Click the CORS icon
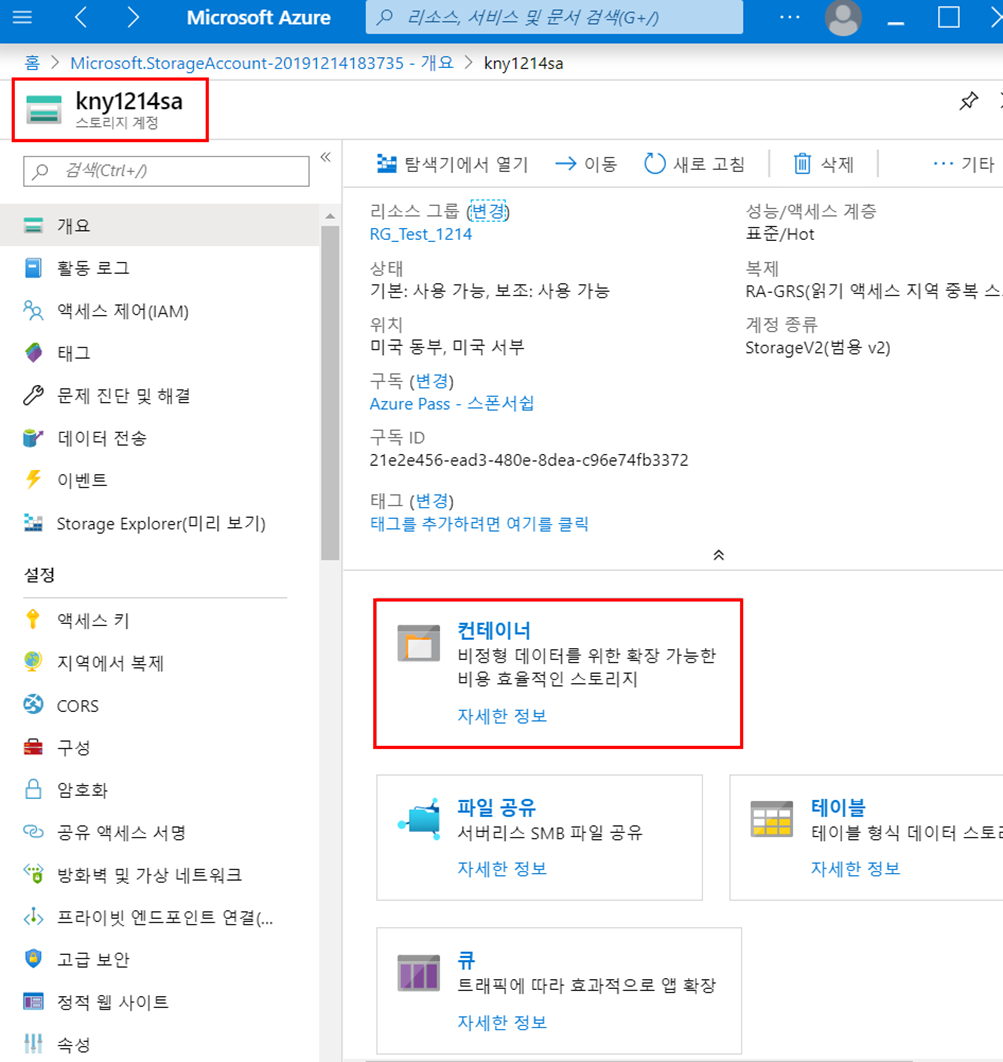1003x1062 pixels. pos(33,704)
